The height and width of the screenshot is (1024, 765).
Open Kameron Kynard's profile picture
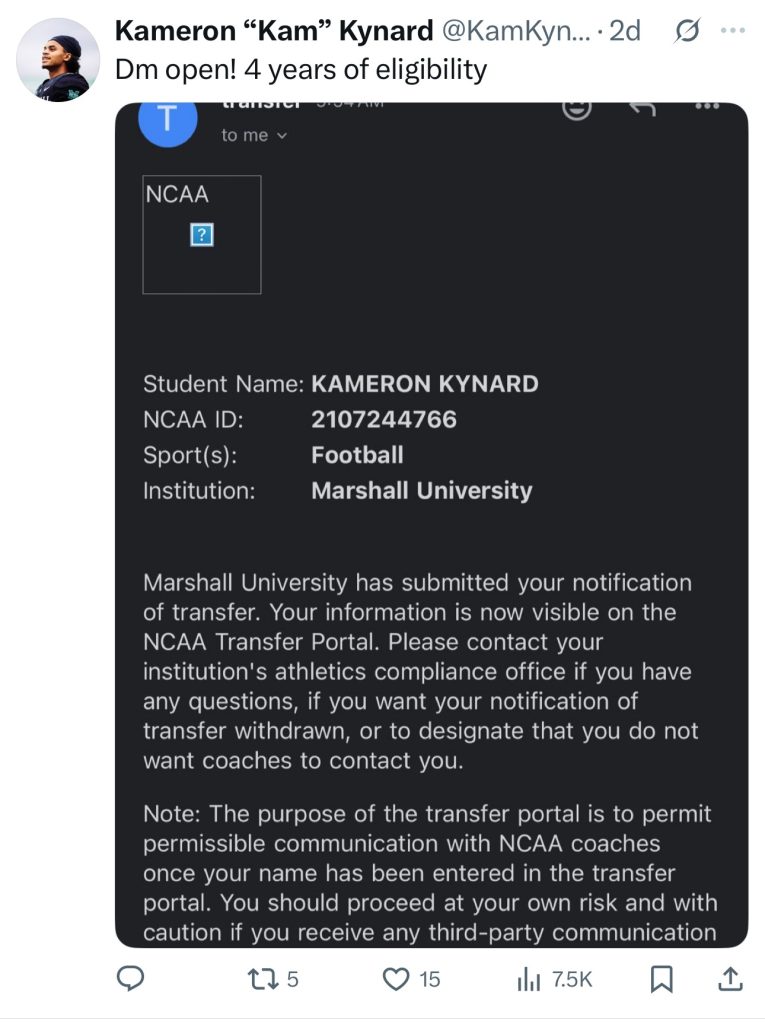pyautogui.click(x=58, y=59)
